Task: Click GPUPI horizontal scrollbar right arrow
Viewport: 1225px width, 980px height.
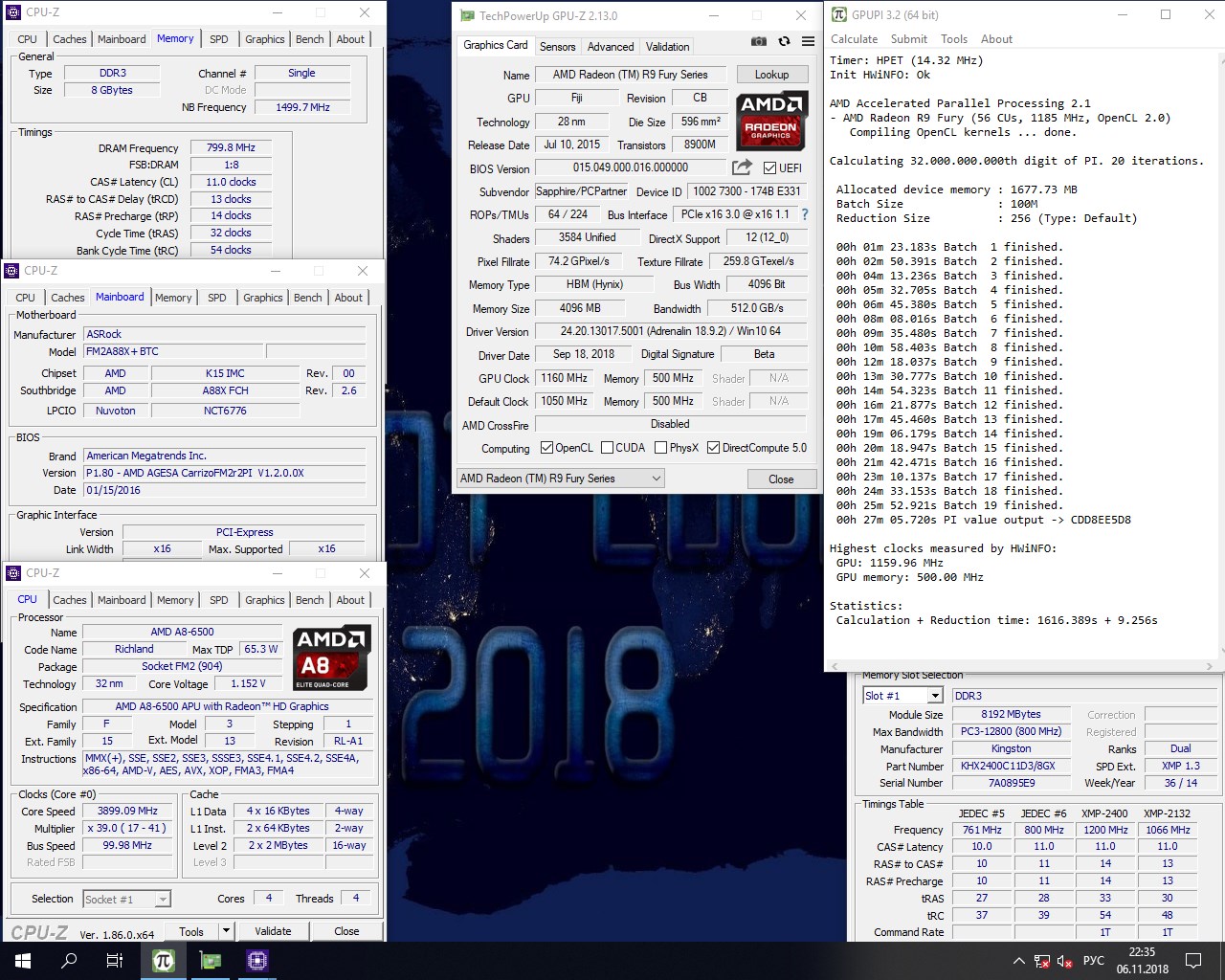Action: click(x=1210, y=666)
